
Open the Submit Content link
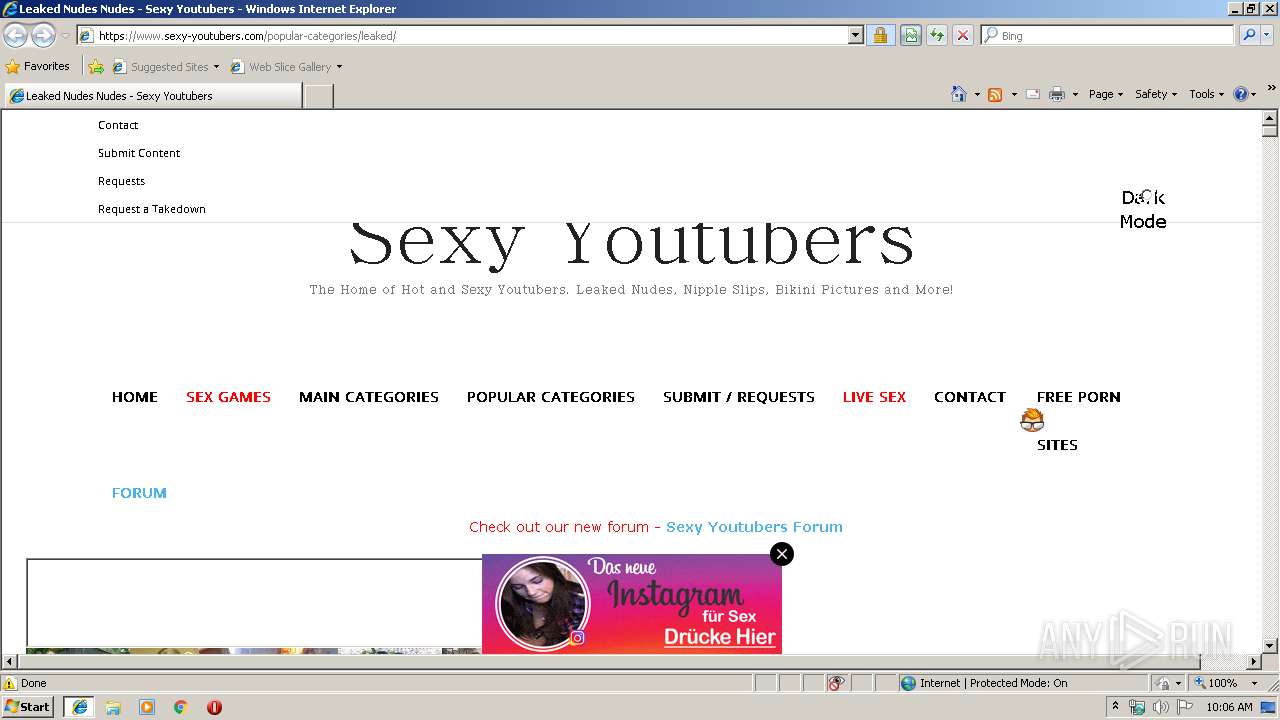point(139,153)
